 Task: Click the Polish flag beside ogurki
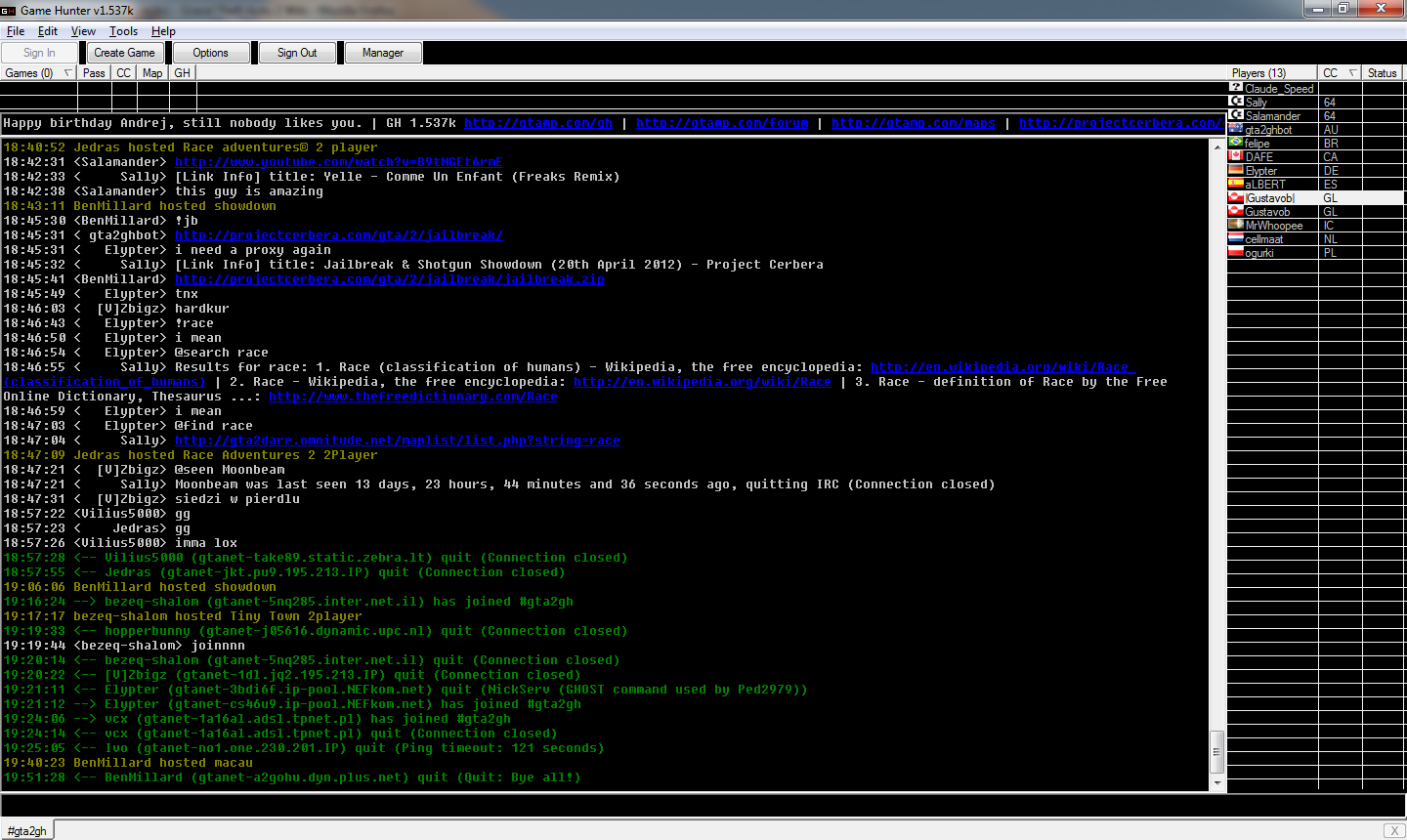click(1236, 251)
